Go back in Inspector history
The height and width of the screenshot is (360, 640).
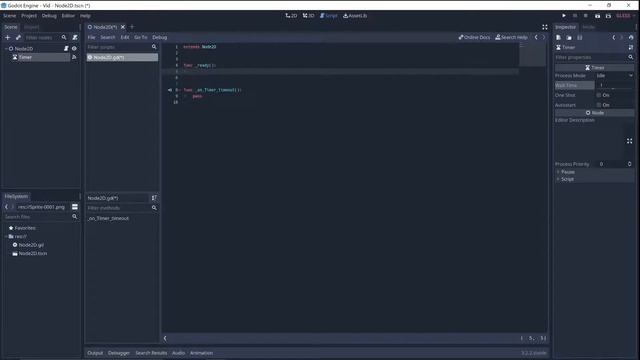(x=613, y=37)
